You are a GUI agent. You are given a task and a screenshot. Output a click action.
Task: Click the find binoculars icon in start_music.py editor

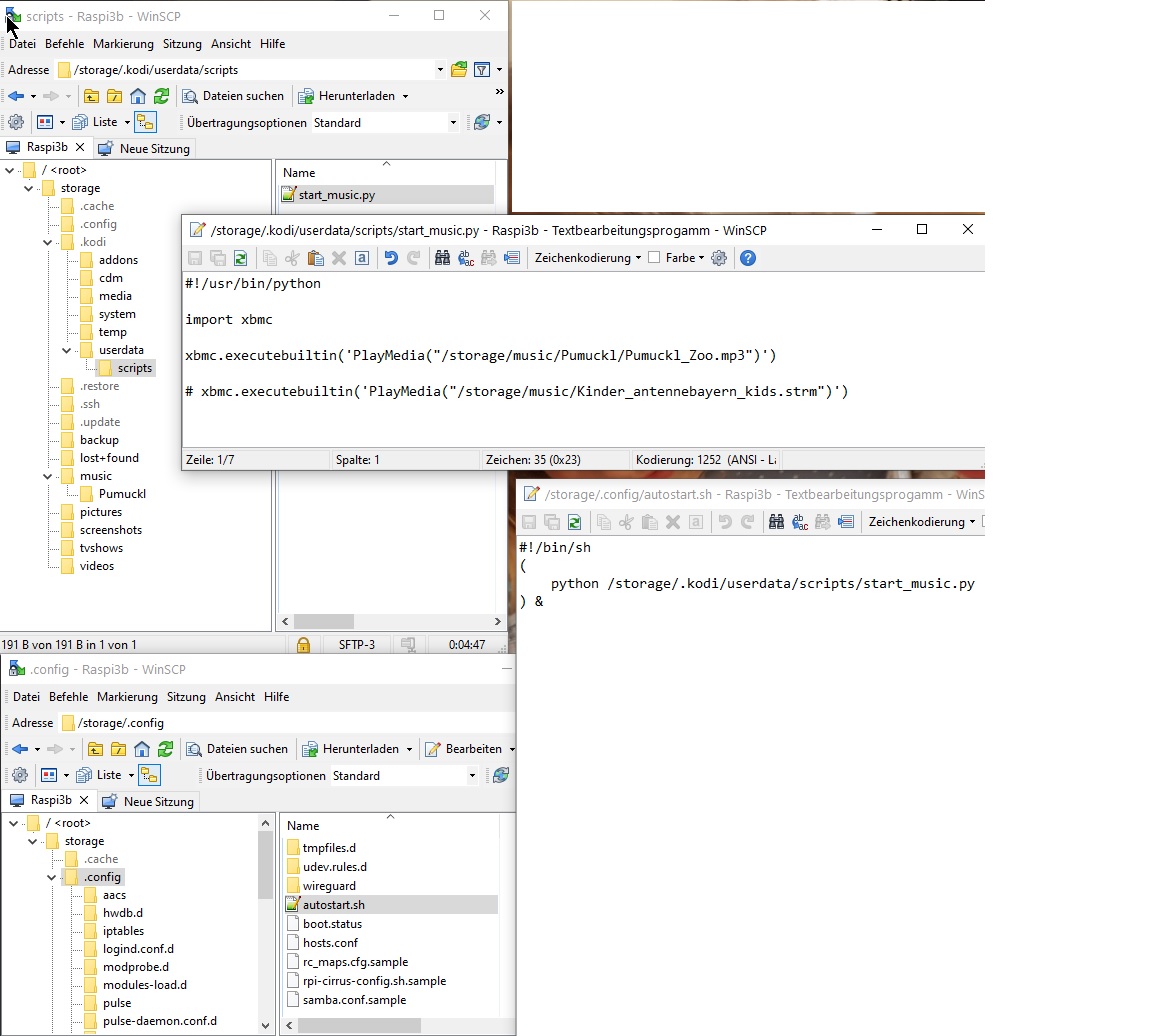point(442,258)
